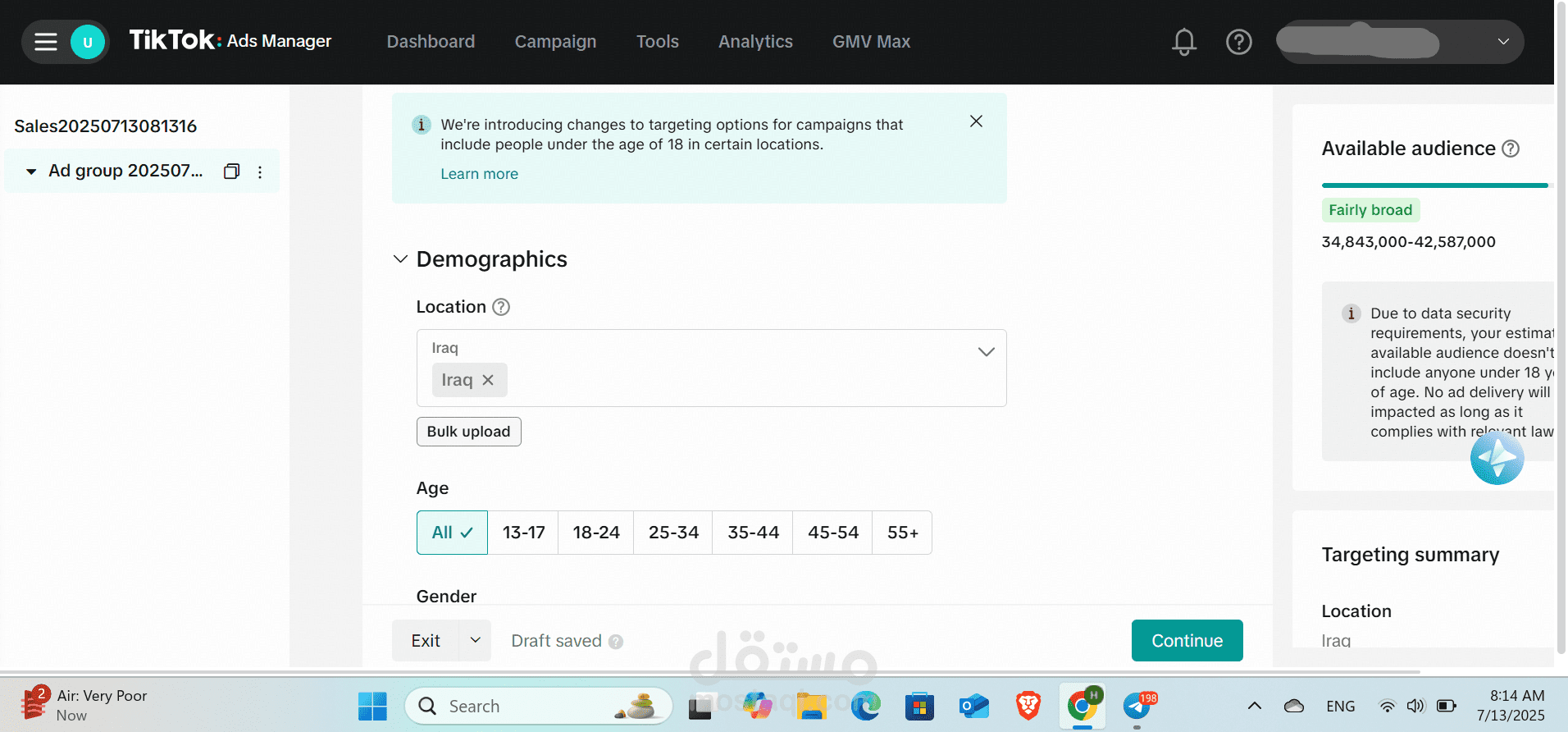Click the Continue button
Viewport: 1568px width, 732px height.
click(x=1187, y=640)
